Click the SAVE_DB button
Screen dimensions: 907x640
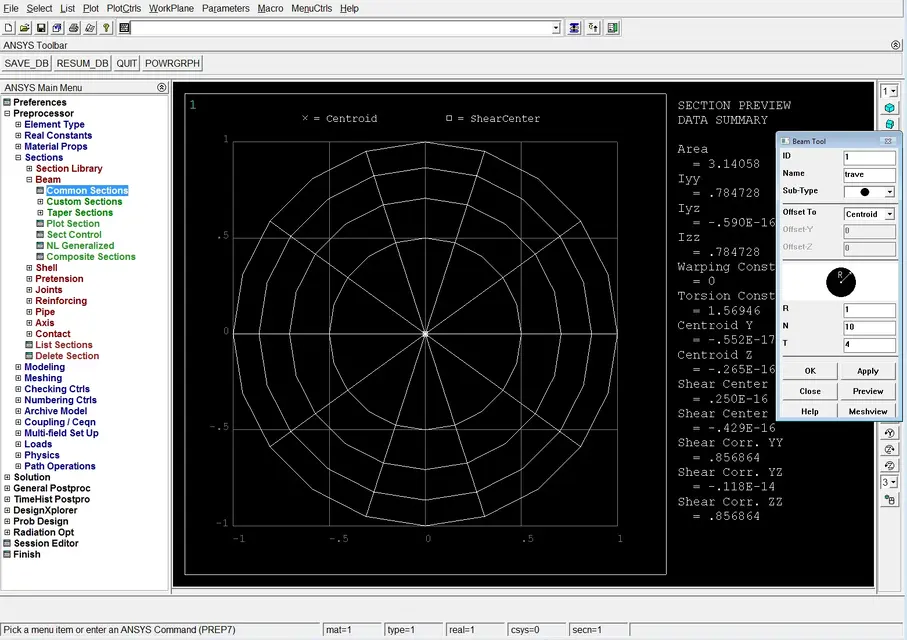[x=27, y=63]
